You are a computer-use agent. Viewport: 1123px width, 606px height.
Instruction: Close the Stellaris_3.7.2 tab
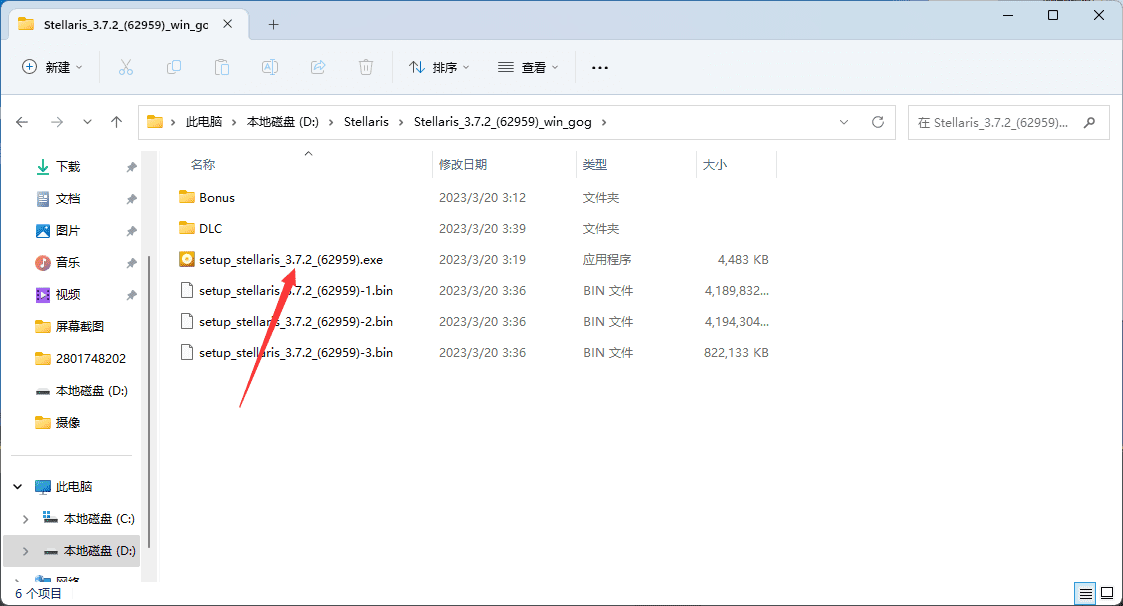click(x=228, y=24)
